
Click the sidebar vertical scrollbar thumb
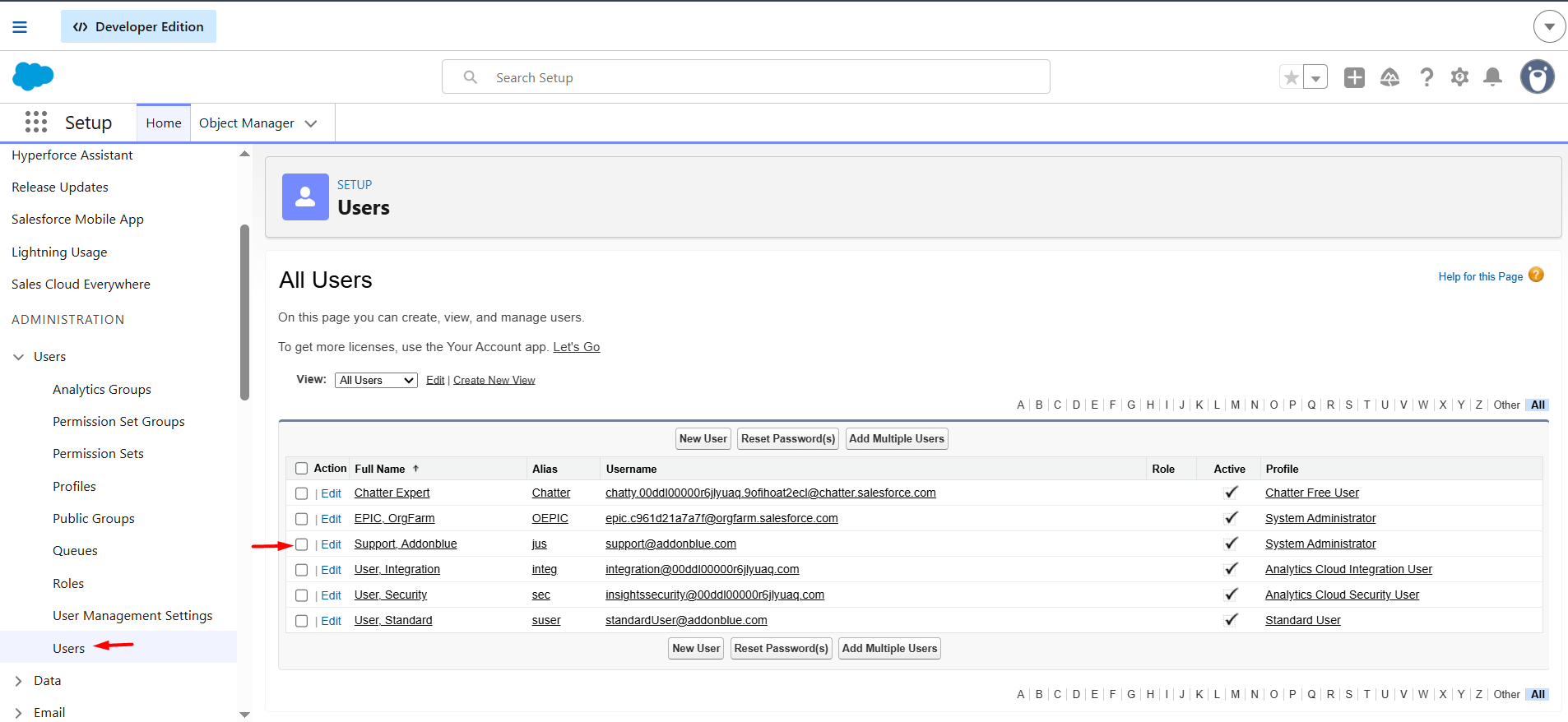[244, 312]
